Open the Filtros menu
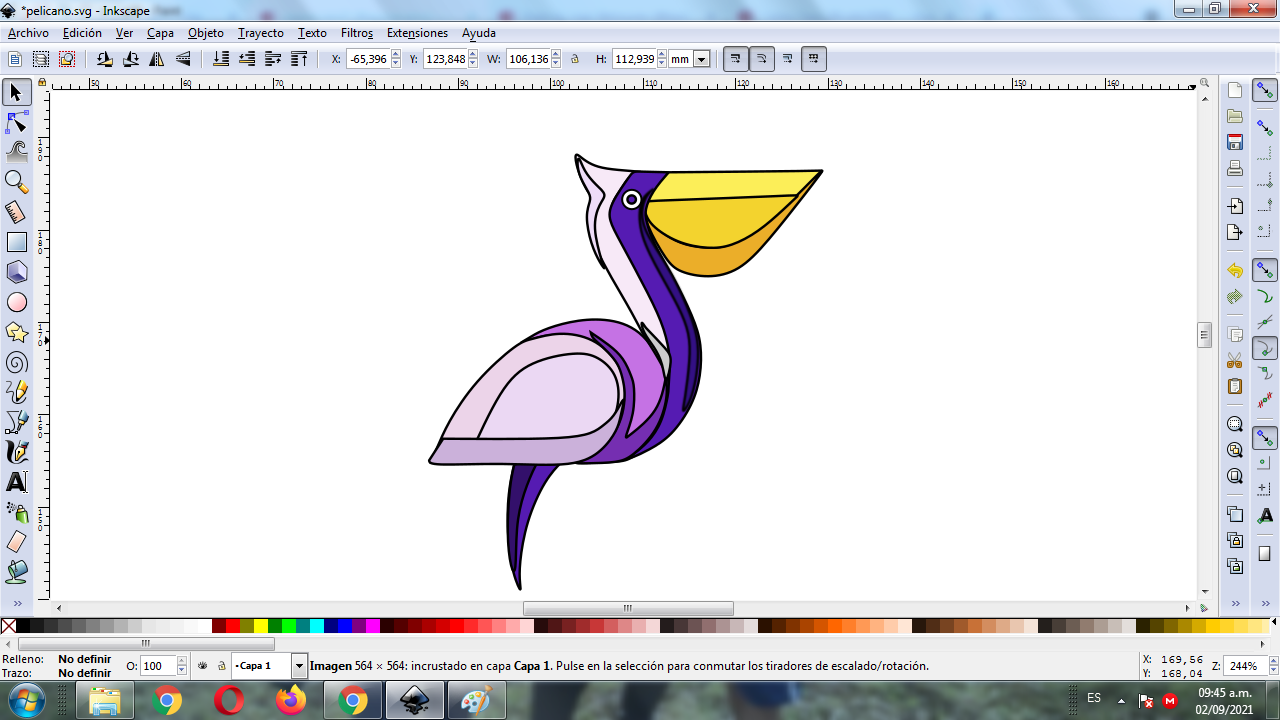 pyautogui.click(x=357, y=33)
